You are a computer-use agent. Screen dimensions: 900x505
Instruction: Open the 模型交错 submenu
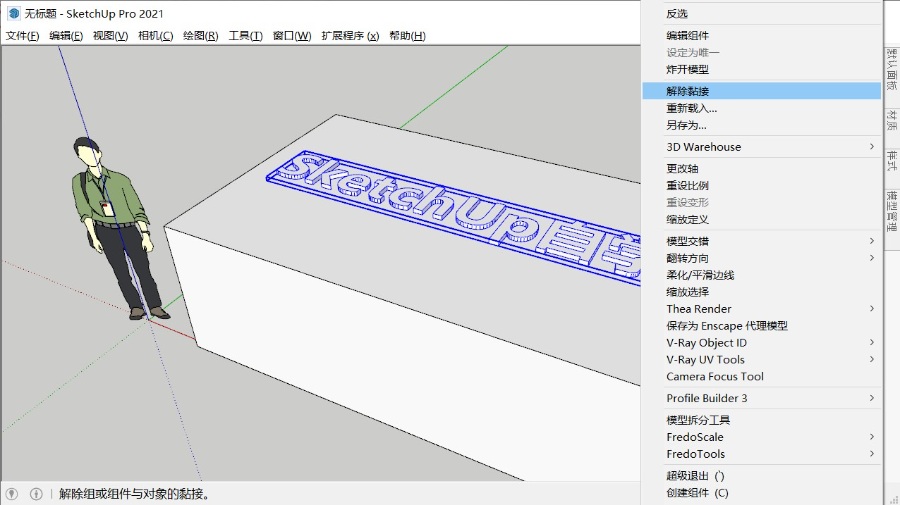click(x=762, y=241)
